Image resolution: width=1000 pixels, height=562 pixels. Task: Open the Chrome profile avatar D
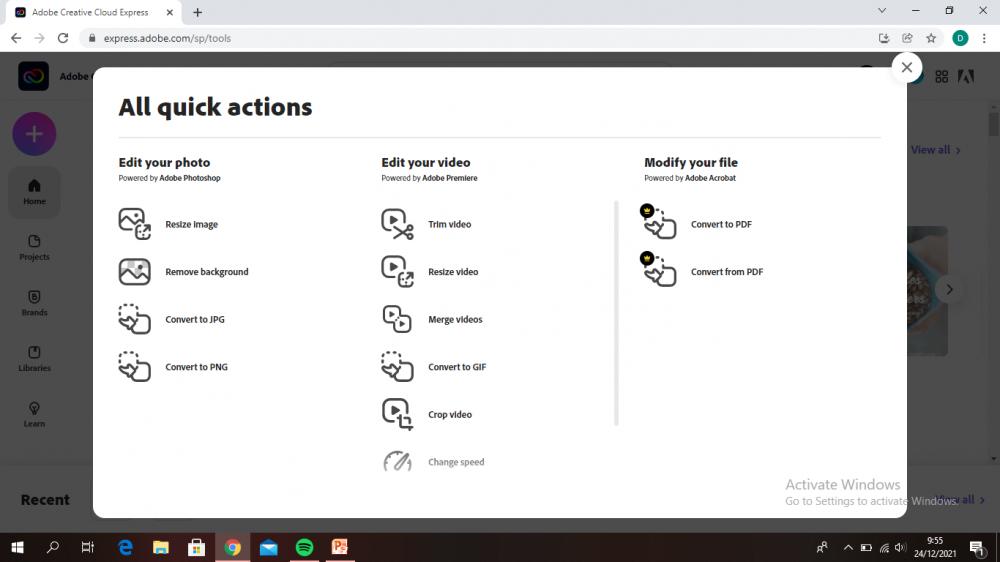(960, 38)
